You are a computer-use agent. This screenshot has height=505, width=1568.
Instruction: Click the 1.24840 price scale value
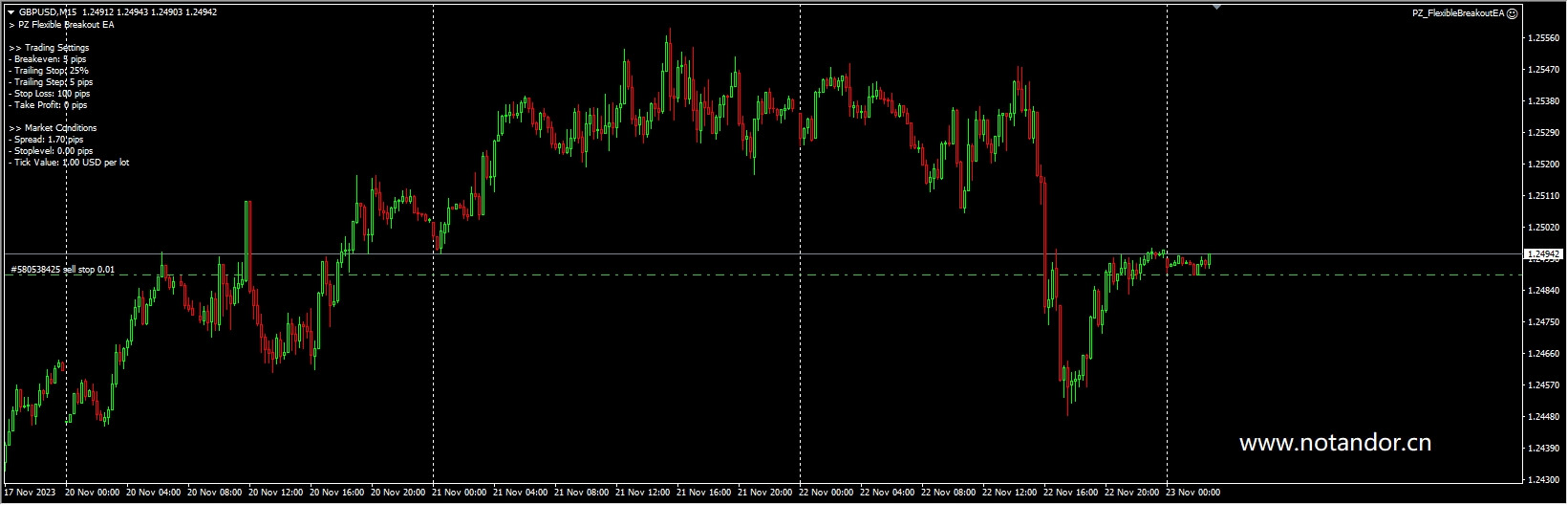tap(1543, 291)
